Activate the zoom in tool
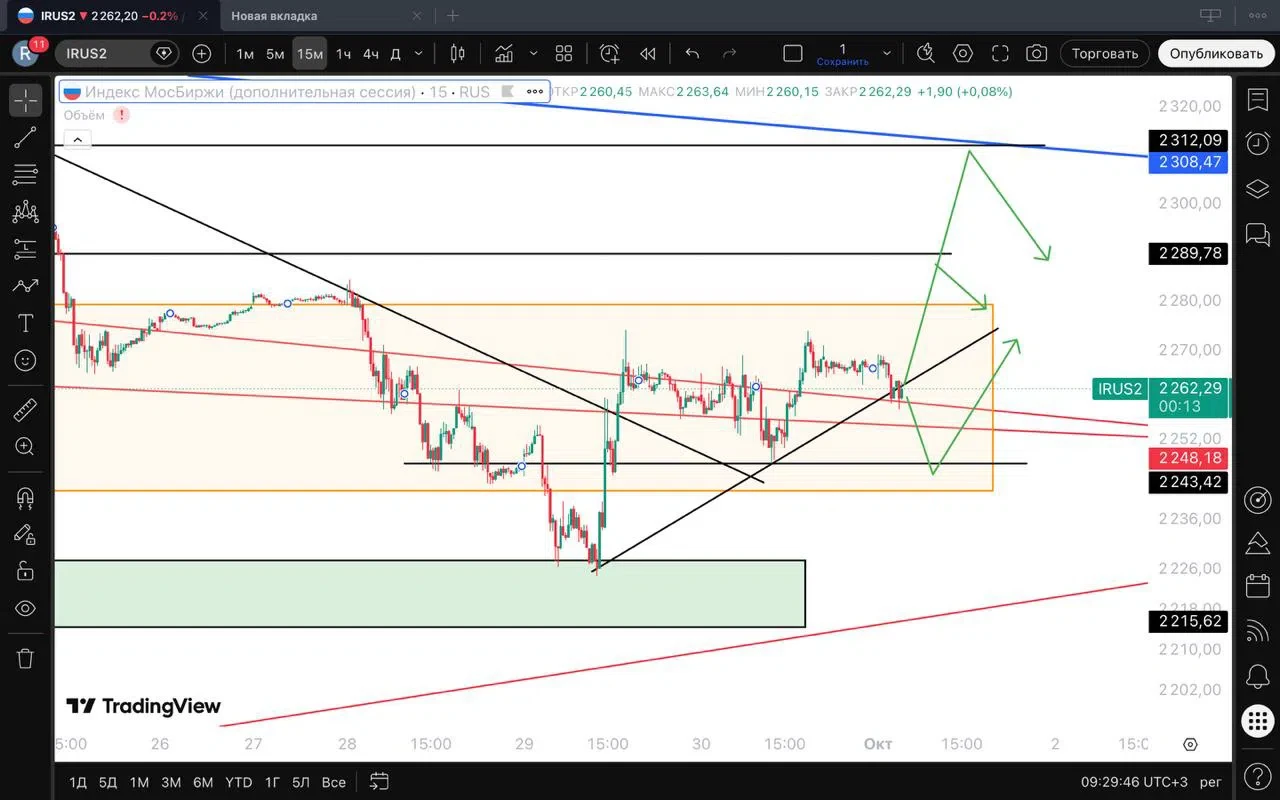1280x800 pixels. (25, 447)
